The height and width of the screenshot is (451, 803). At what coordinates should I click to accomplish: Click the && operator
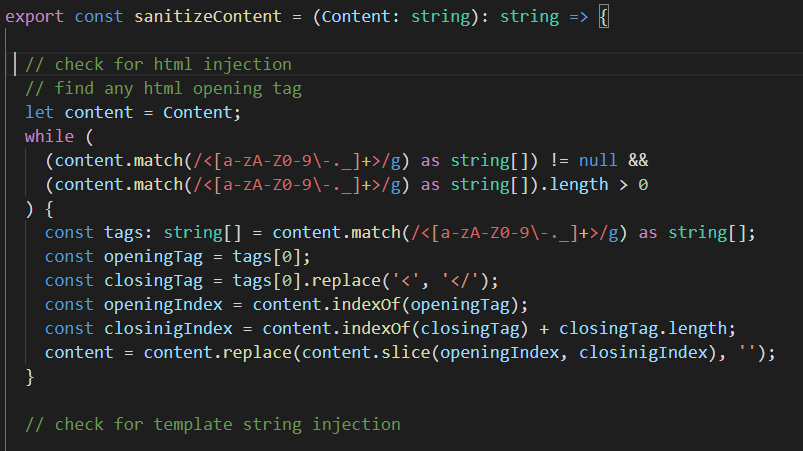pyautogui.click(x=638, y=161)
